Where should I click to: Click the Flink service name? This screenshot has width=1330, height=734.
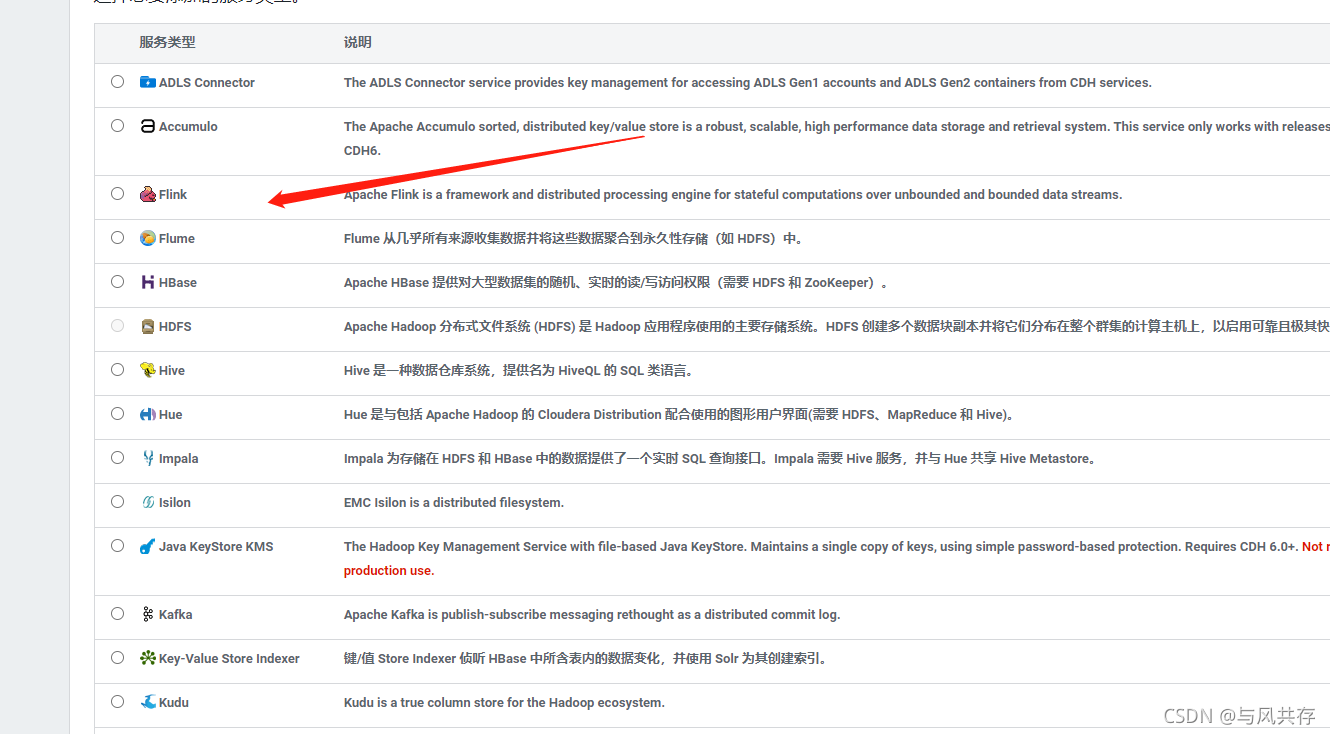[x=173, y=195]
